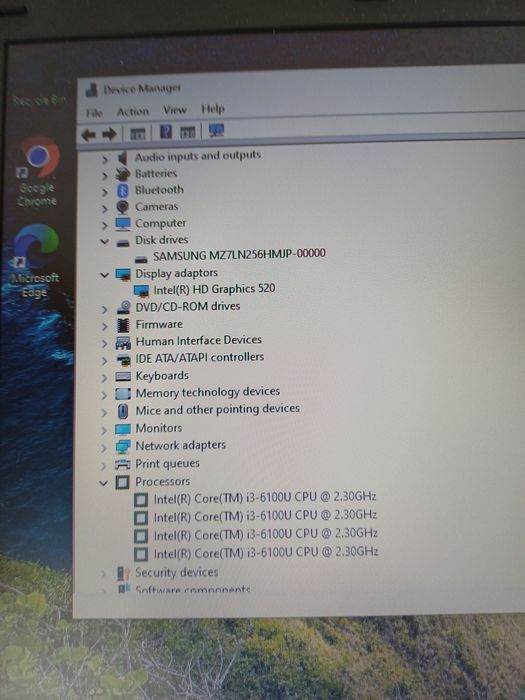525x700 pixels.
Task: Click the IDE ATA/ATAPI controllers icon
Action: [x=123, y=360]
